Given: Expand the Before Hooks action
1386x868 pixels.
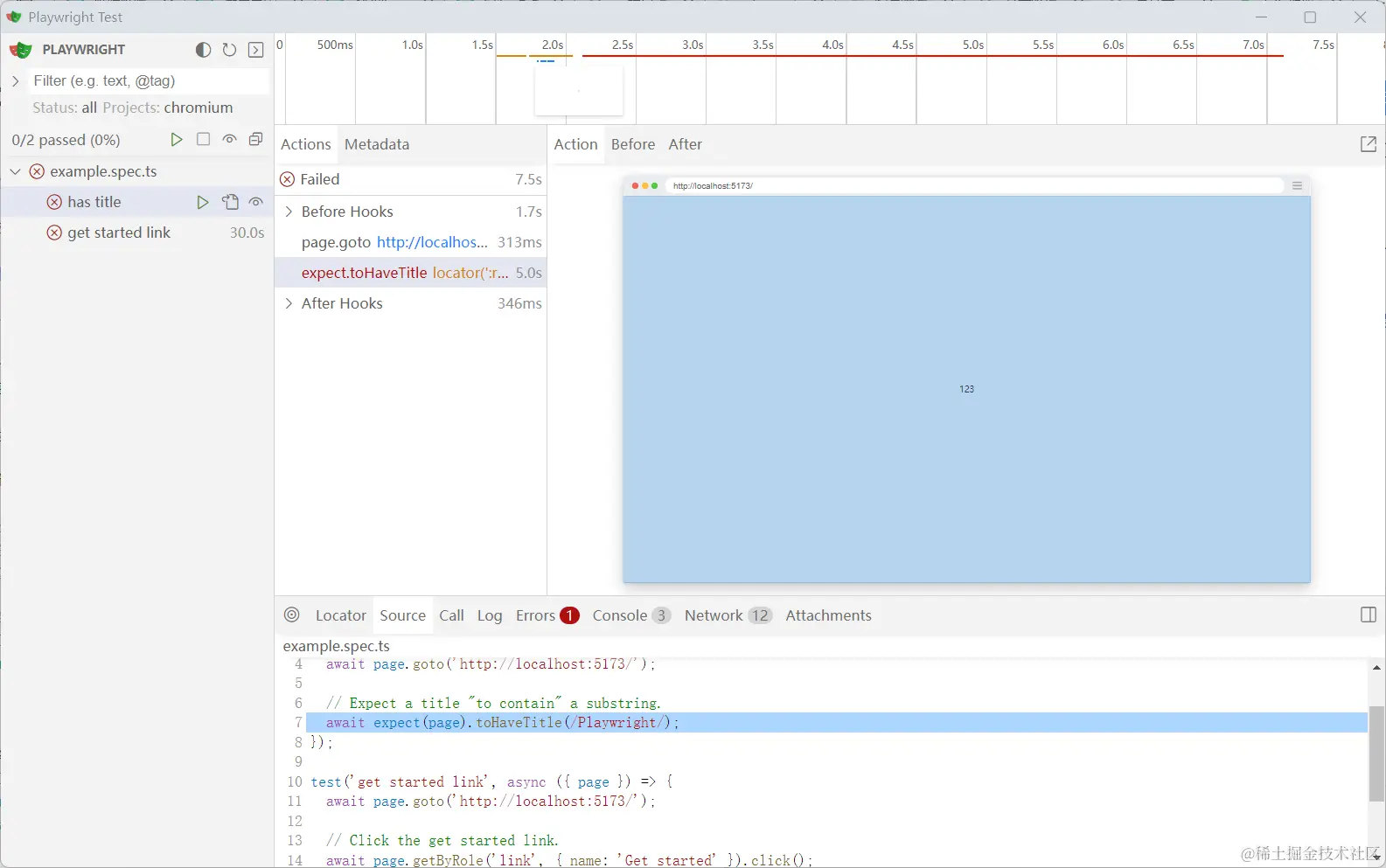Looking at the screenshot, I should (289, 212).
